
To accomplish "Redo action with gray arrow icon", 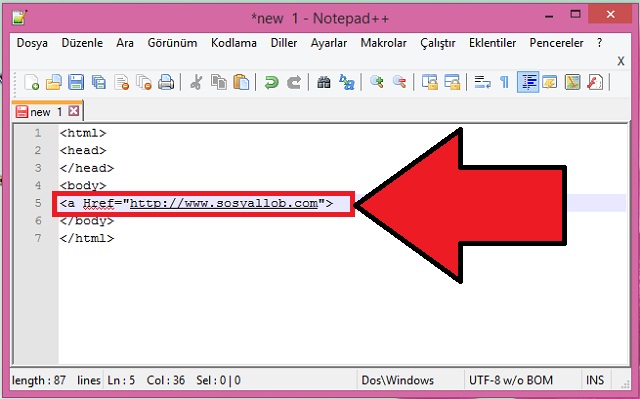I will coord(294,82).
